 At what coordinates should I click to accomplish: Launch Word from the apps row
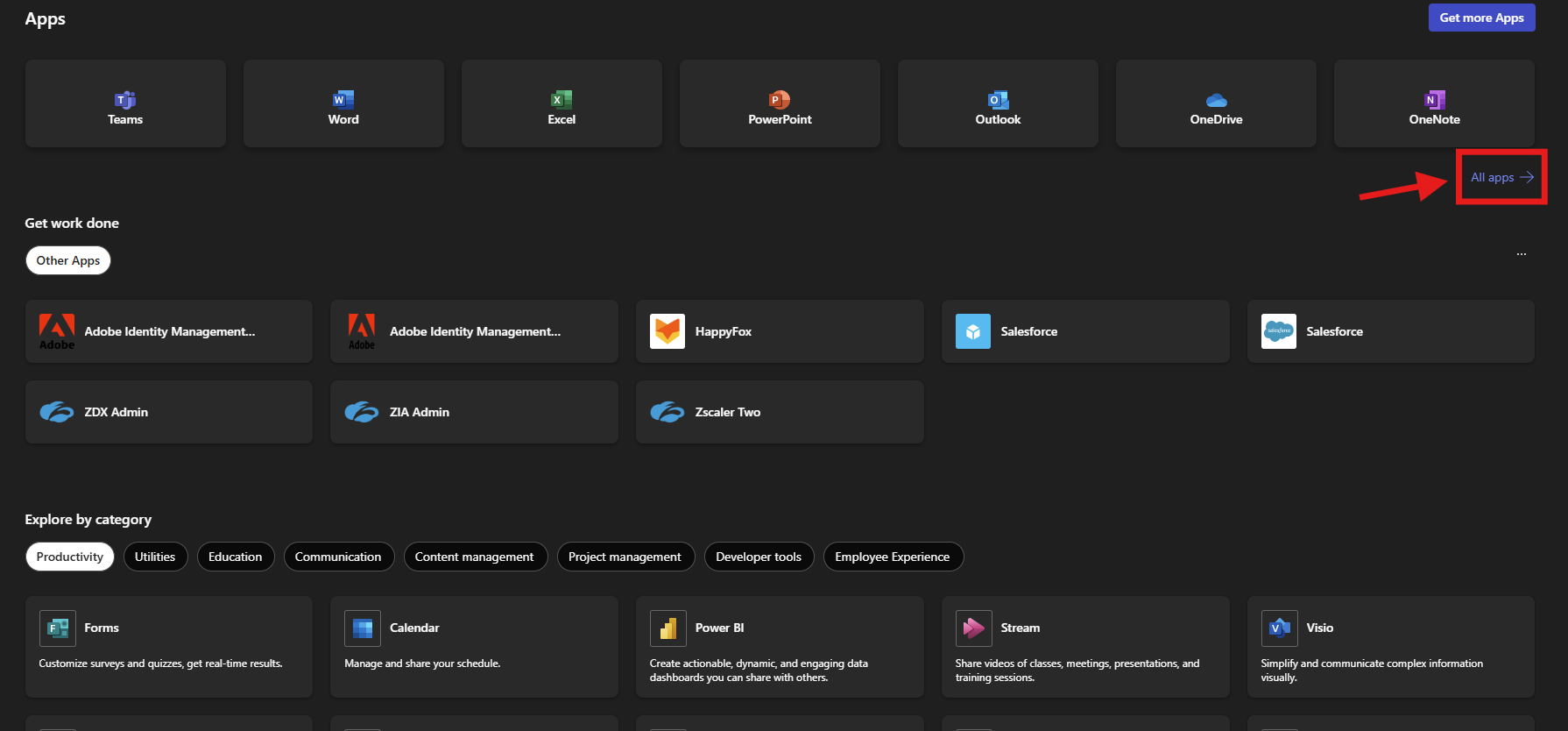[343, 103]
